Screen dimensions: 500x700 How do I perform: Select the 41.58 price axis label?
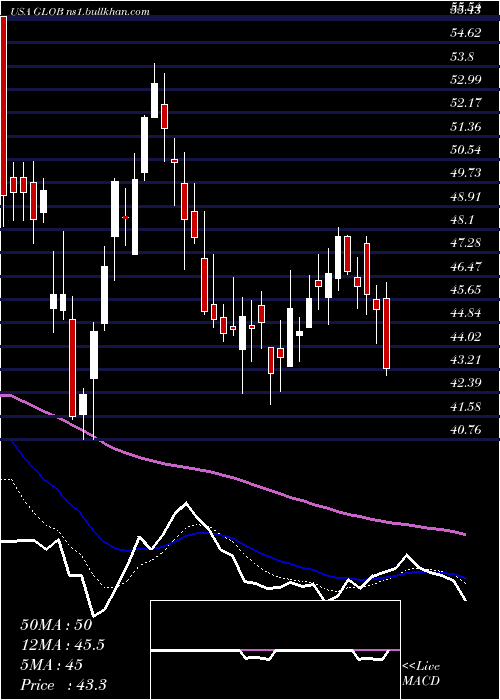coord(466,407)
